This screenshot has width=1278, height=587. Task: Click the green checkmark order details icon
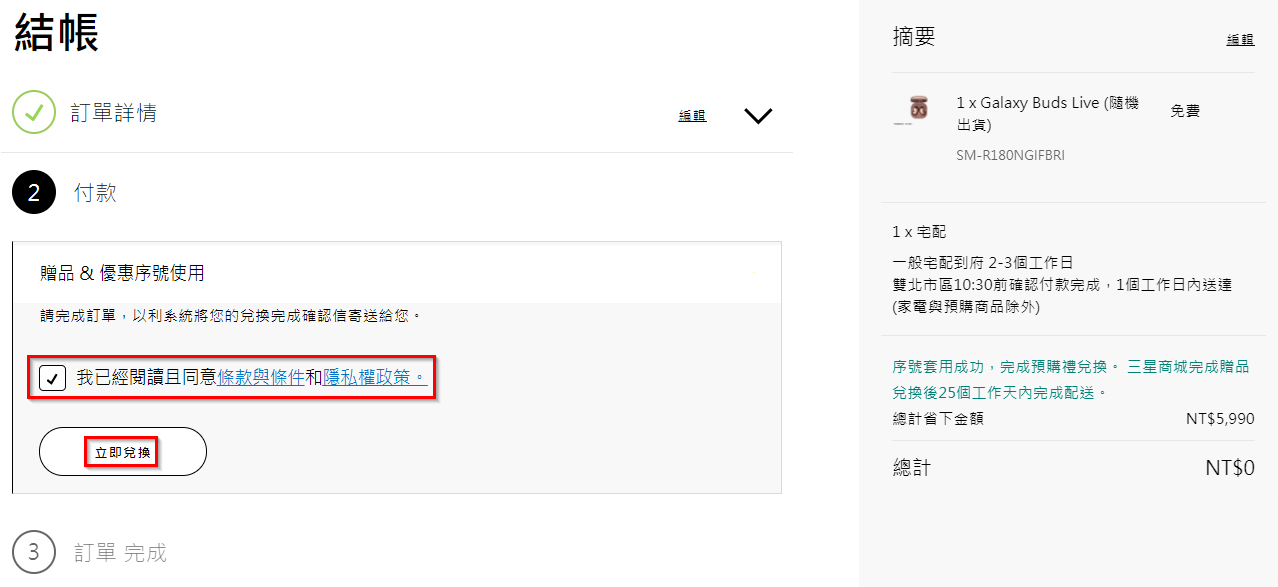(x=34, y=112)
